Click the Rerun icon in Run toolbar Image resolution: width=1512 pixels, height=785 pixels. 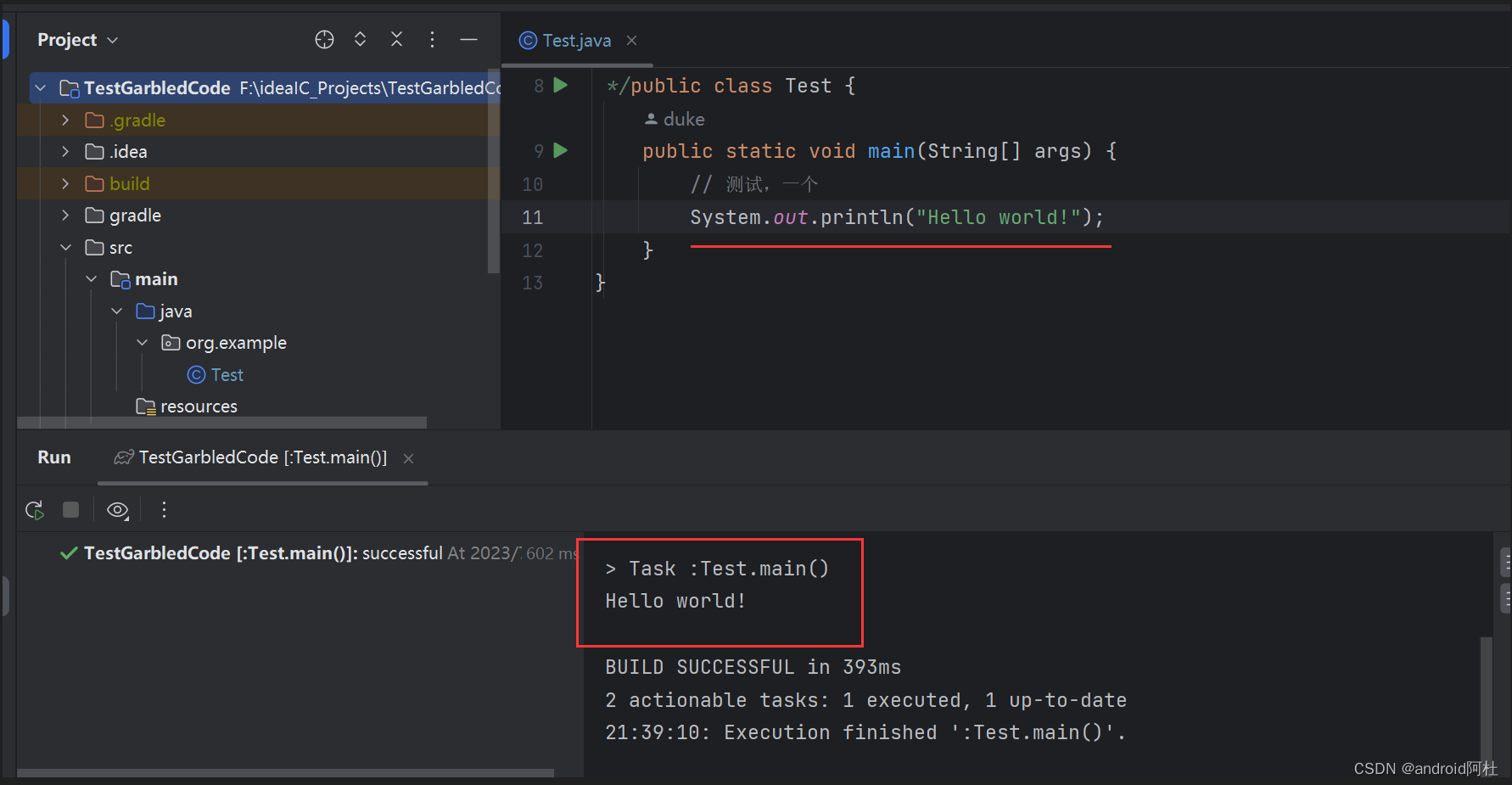click(x=35, y=510)
